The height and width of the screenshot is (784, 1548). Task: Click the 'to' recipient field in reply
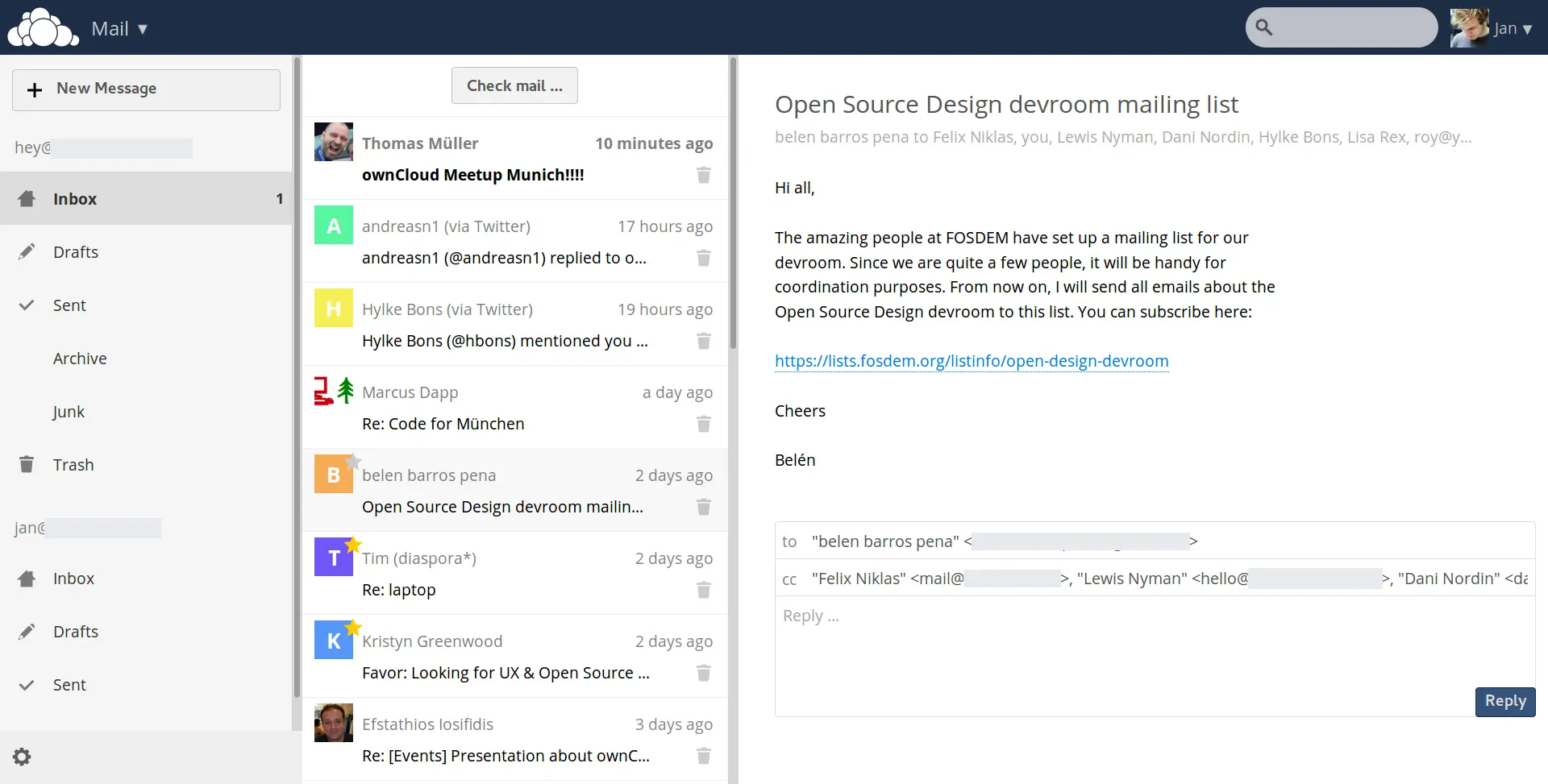[1155, 541]
